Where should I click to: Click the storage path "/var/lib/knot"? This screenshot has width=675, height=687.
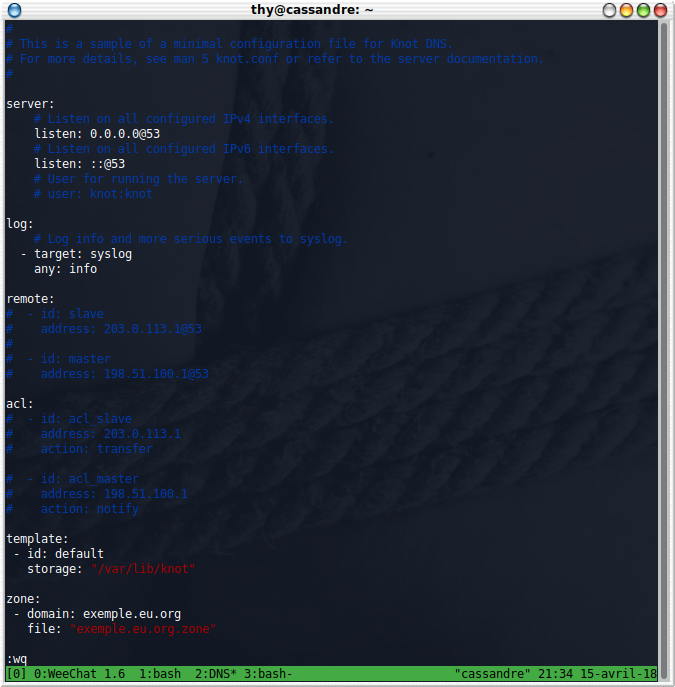pos(143,569)
